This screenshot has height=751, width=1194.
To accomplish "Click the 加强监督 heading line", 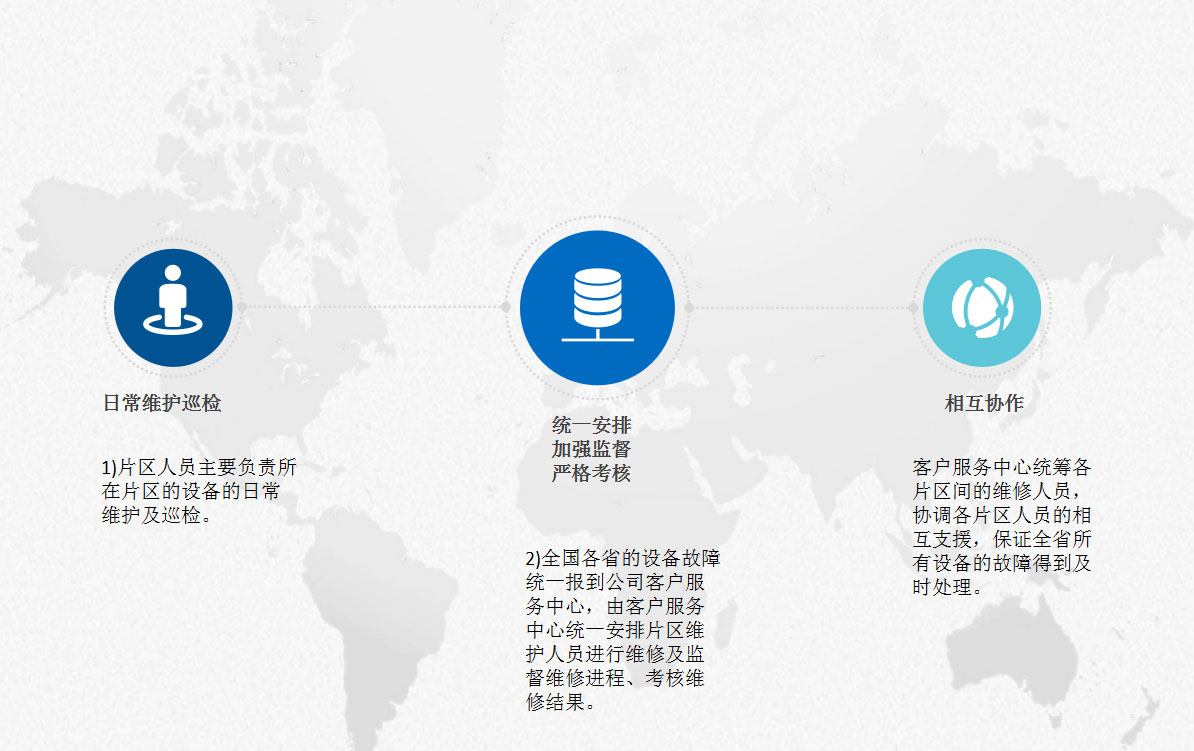I will [591, 449].
